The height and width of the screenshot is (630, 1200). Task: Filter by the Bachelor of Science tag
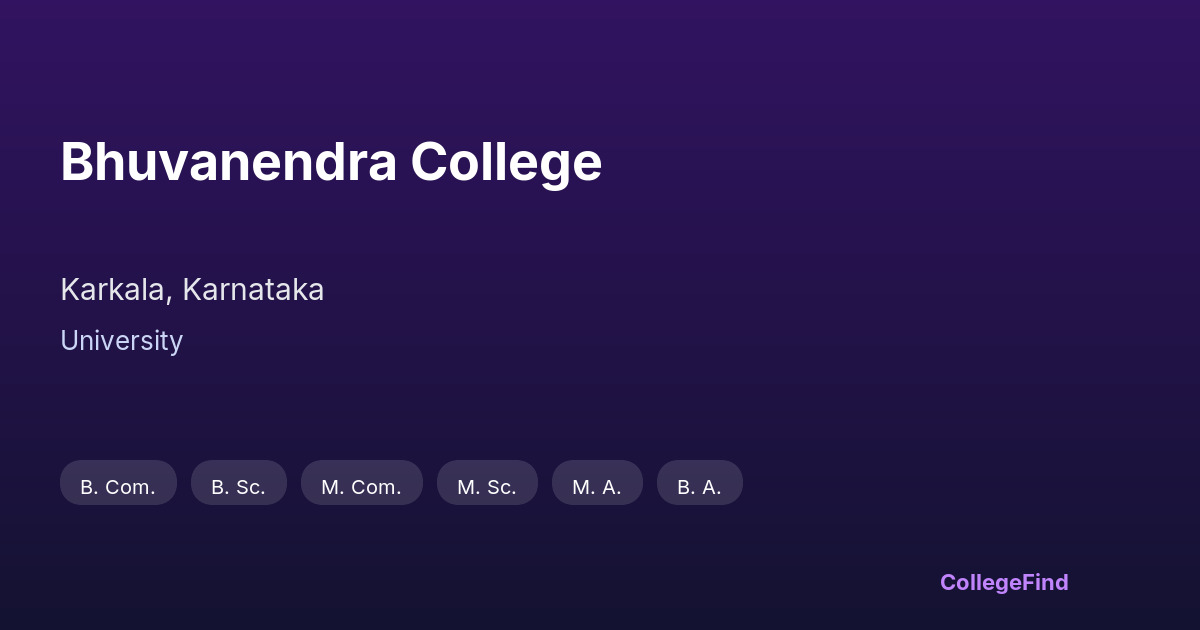click(238, 484)
